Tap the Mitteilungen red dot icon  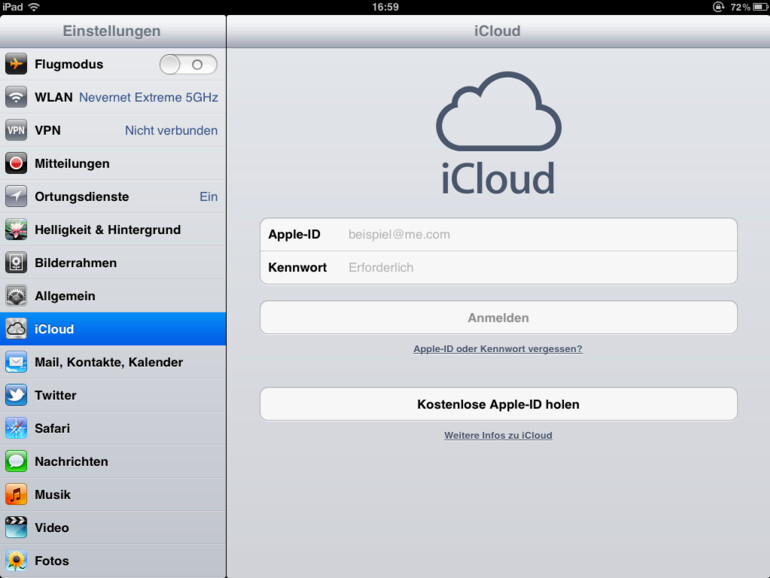pos(16,164)
